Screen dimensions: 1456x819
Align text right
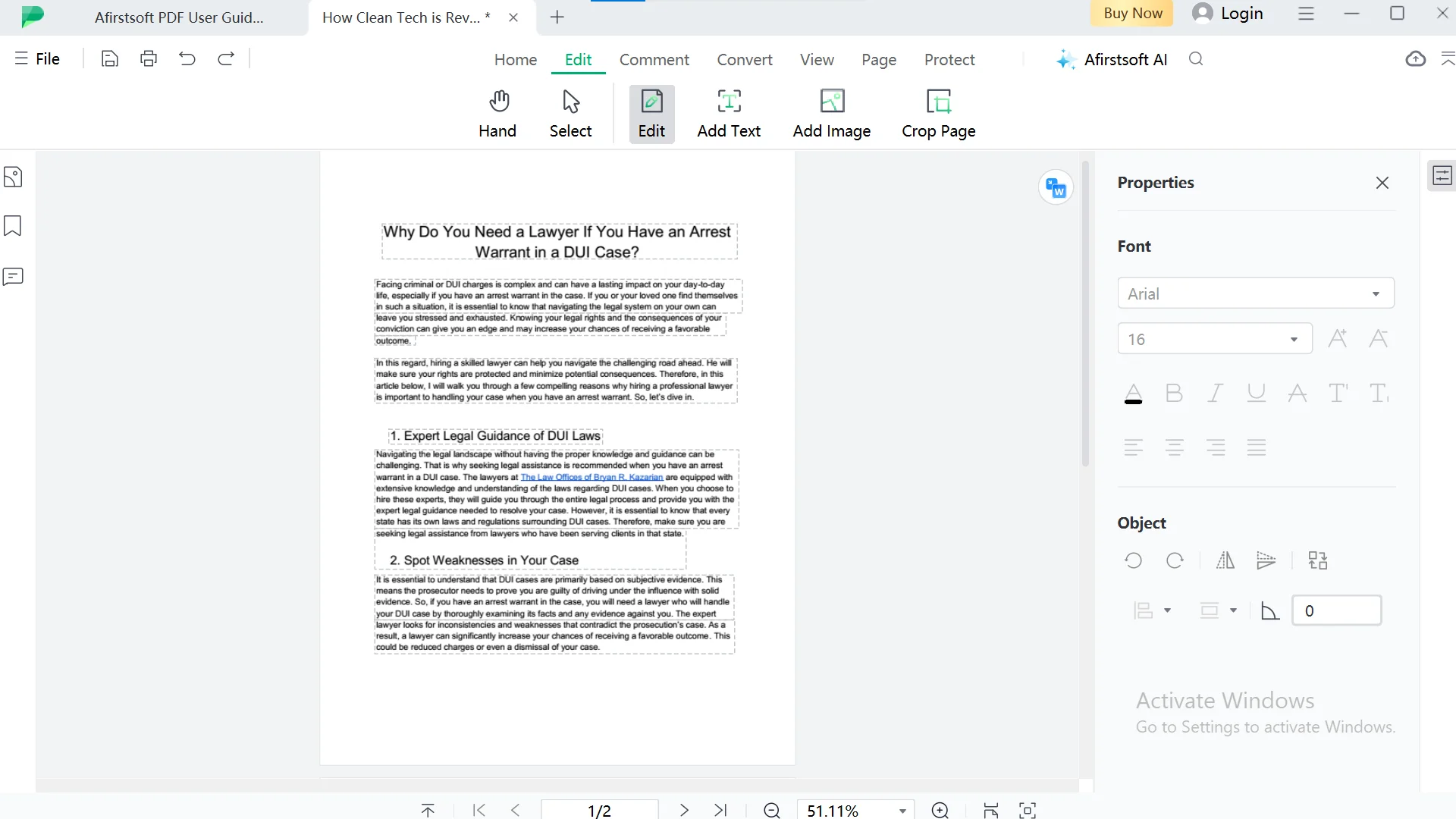click(1216, 447)
